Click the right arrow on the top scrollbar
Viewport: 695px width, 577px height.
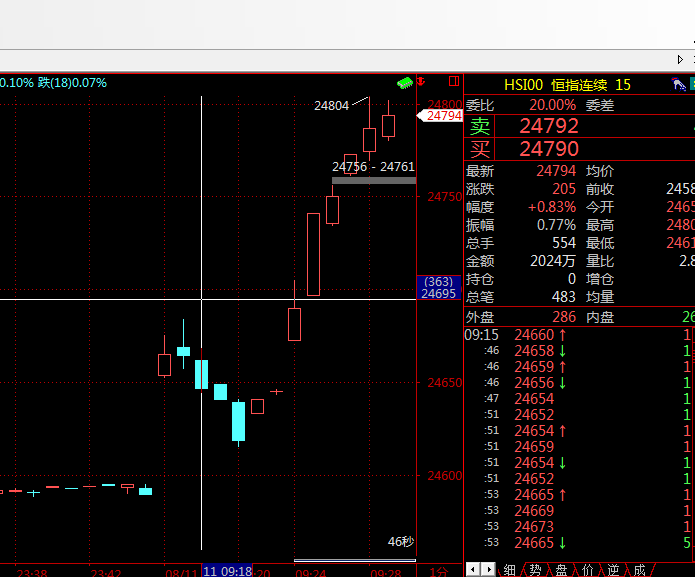click(681, 59)
